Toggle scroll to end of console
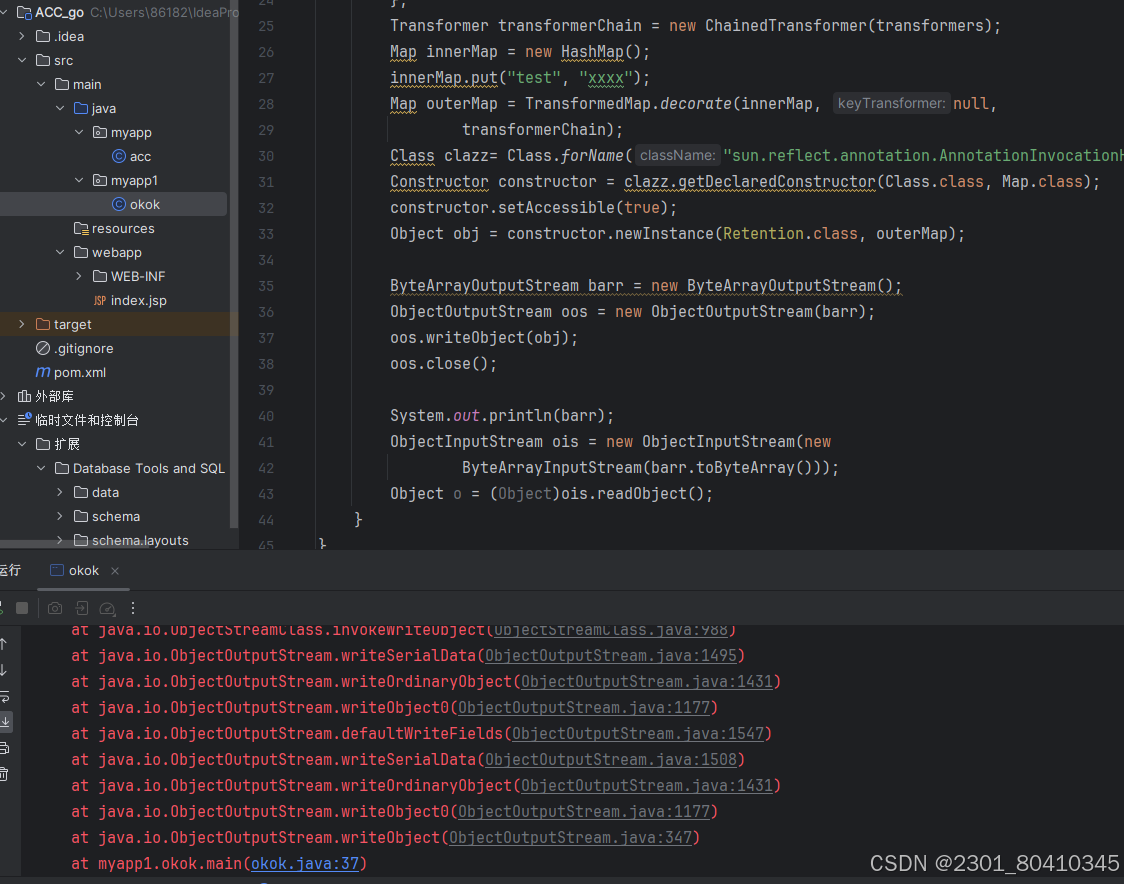The width and height of the screenshot is (1124, 884). (x=5, y=722)
